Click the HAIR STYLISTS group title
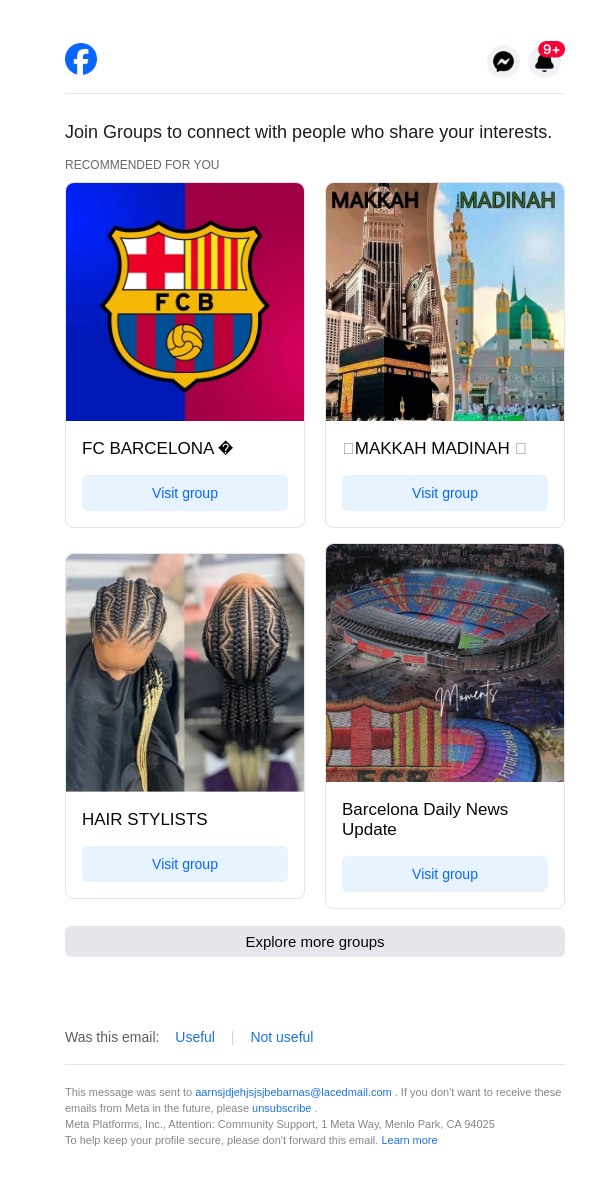Image resolution: width=600 pixels, height=1186 pixels. click(145, 820)
